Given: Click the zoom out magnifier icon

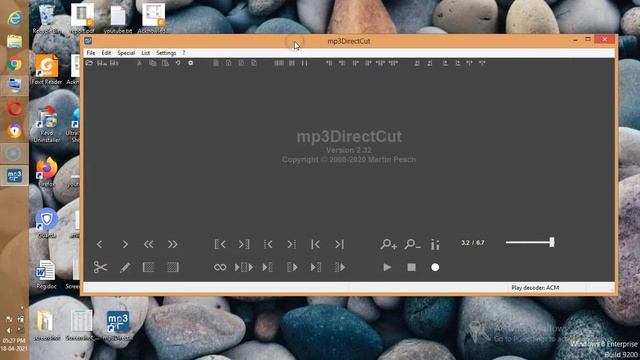Looking at the screenshot, I should click(x=412, y=244).
